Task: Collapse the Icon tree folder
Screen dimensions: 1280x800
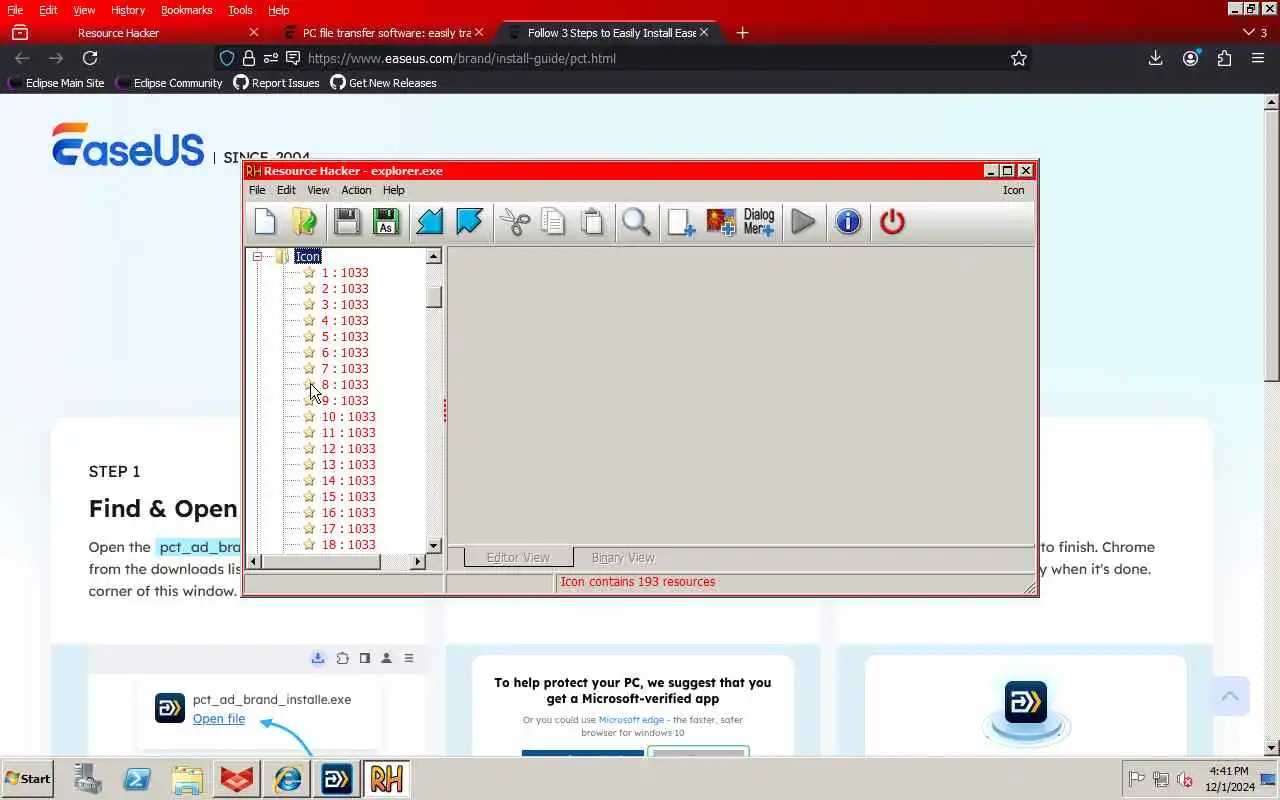Action: (257, 257)
